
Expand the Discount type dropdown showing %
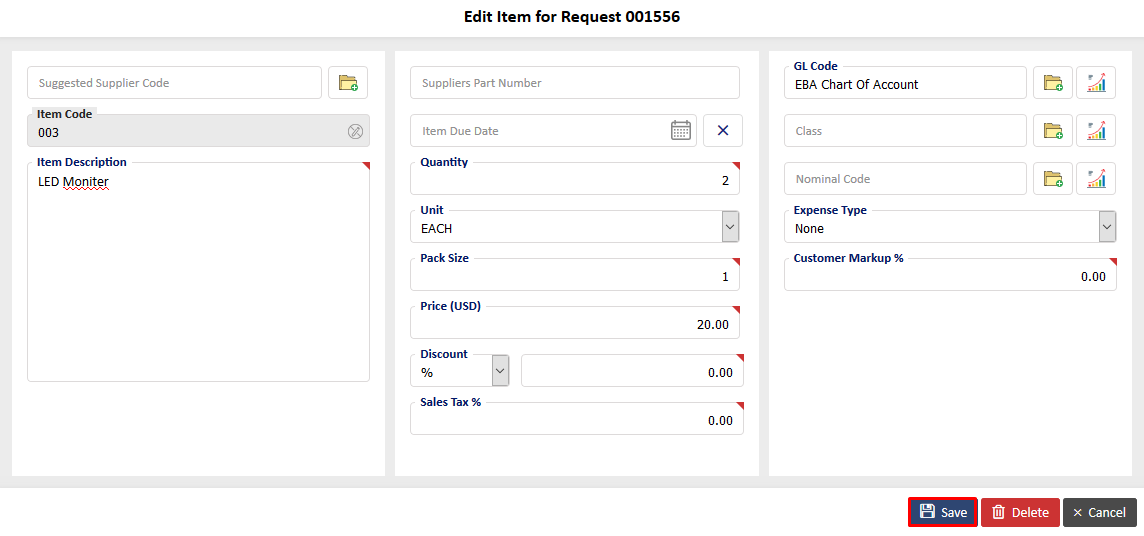coord(500,371)
